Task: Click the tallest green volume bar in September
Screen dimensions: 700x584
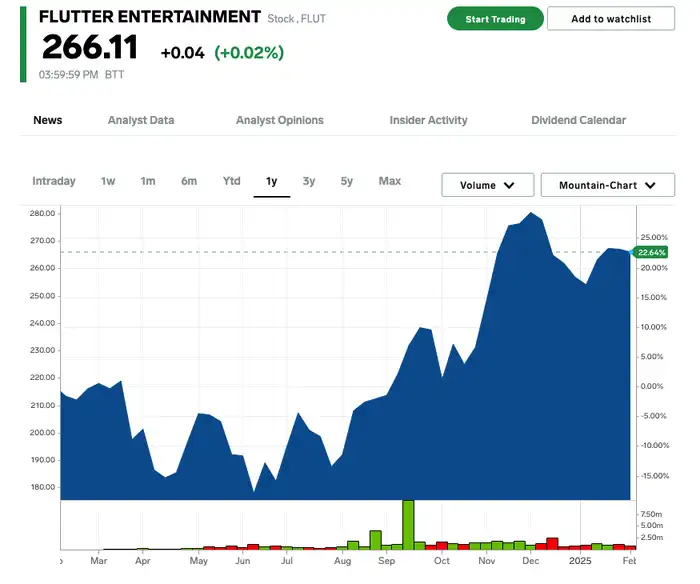Action: [408, 525]
